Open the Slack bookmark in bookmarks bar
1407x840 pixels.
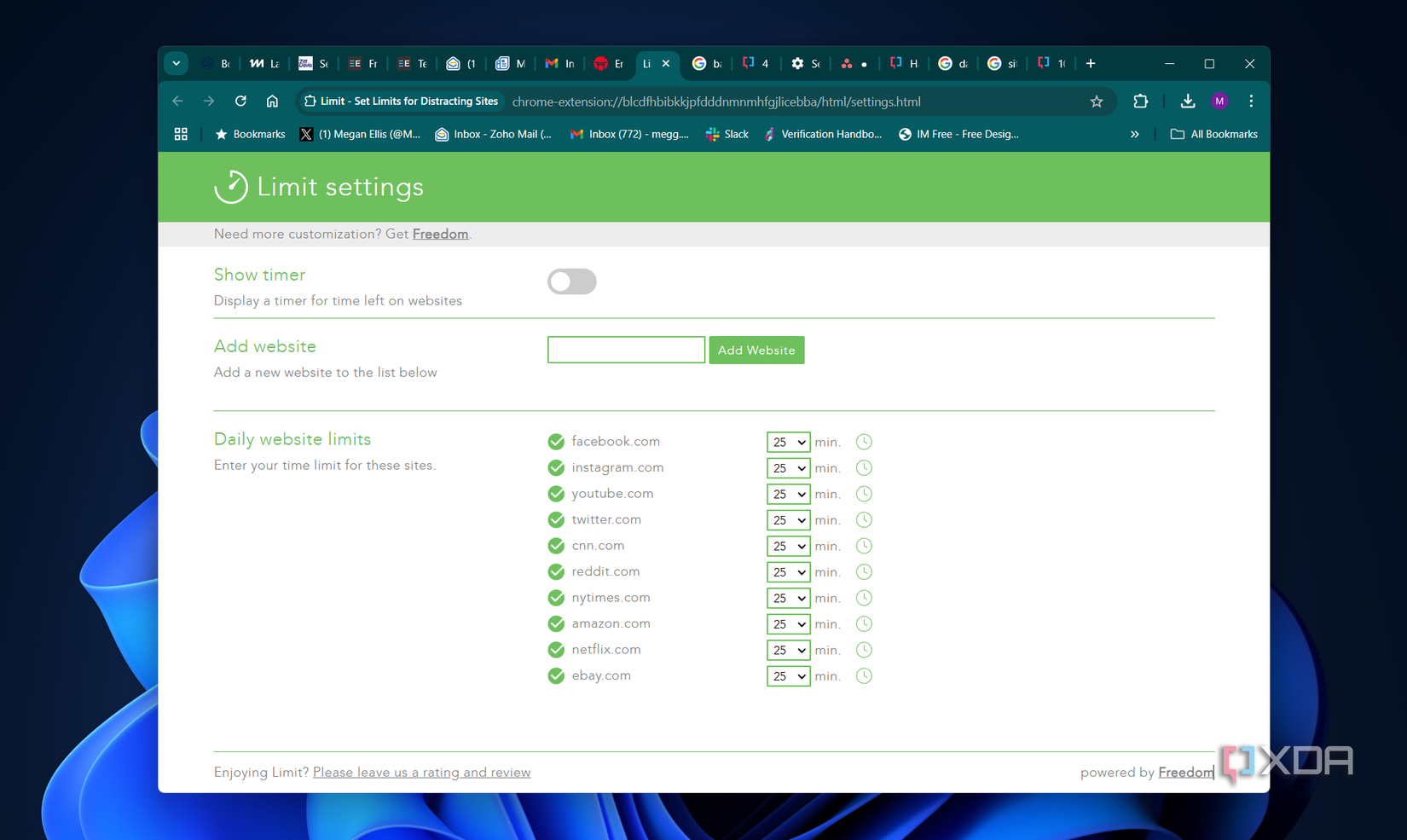pos(727,134)
